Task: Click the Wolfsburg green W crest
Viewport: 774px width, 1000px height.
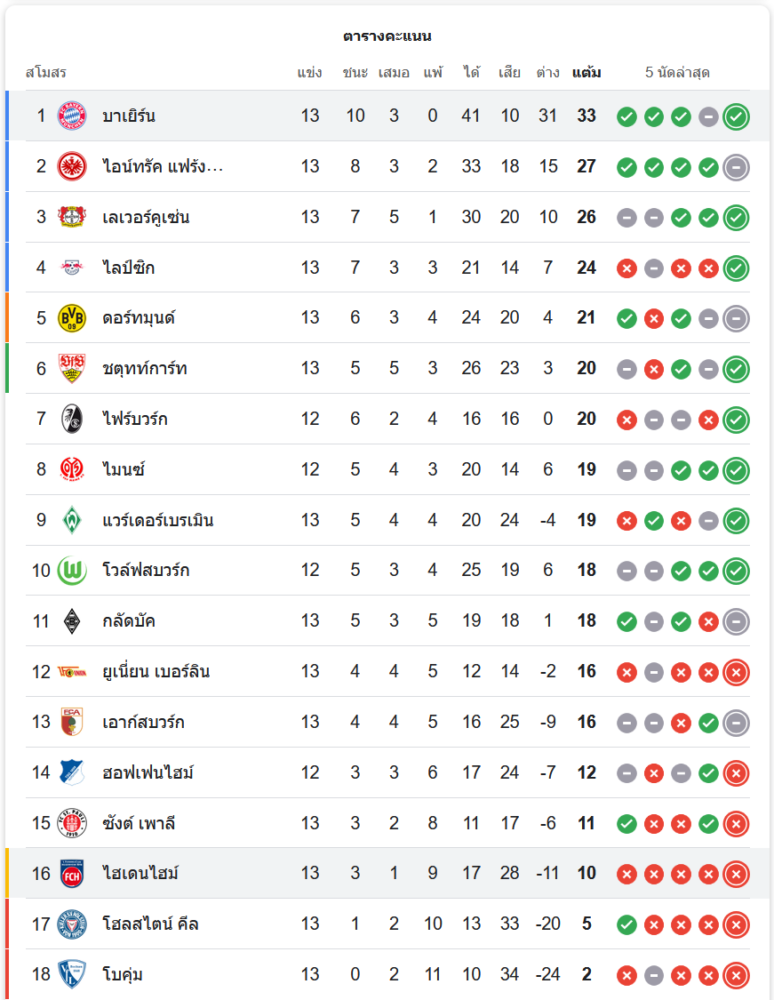Action: (72, 570)
